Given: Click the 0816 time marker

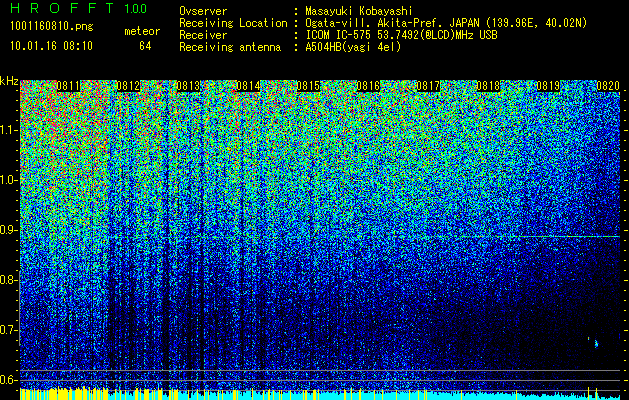Looking at the screenshot, I should click(368, 86).
